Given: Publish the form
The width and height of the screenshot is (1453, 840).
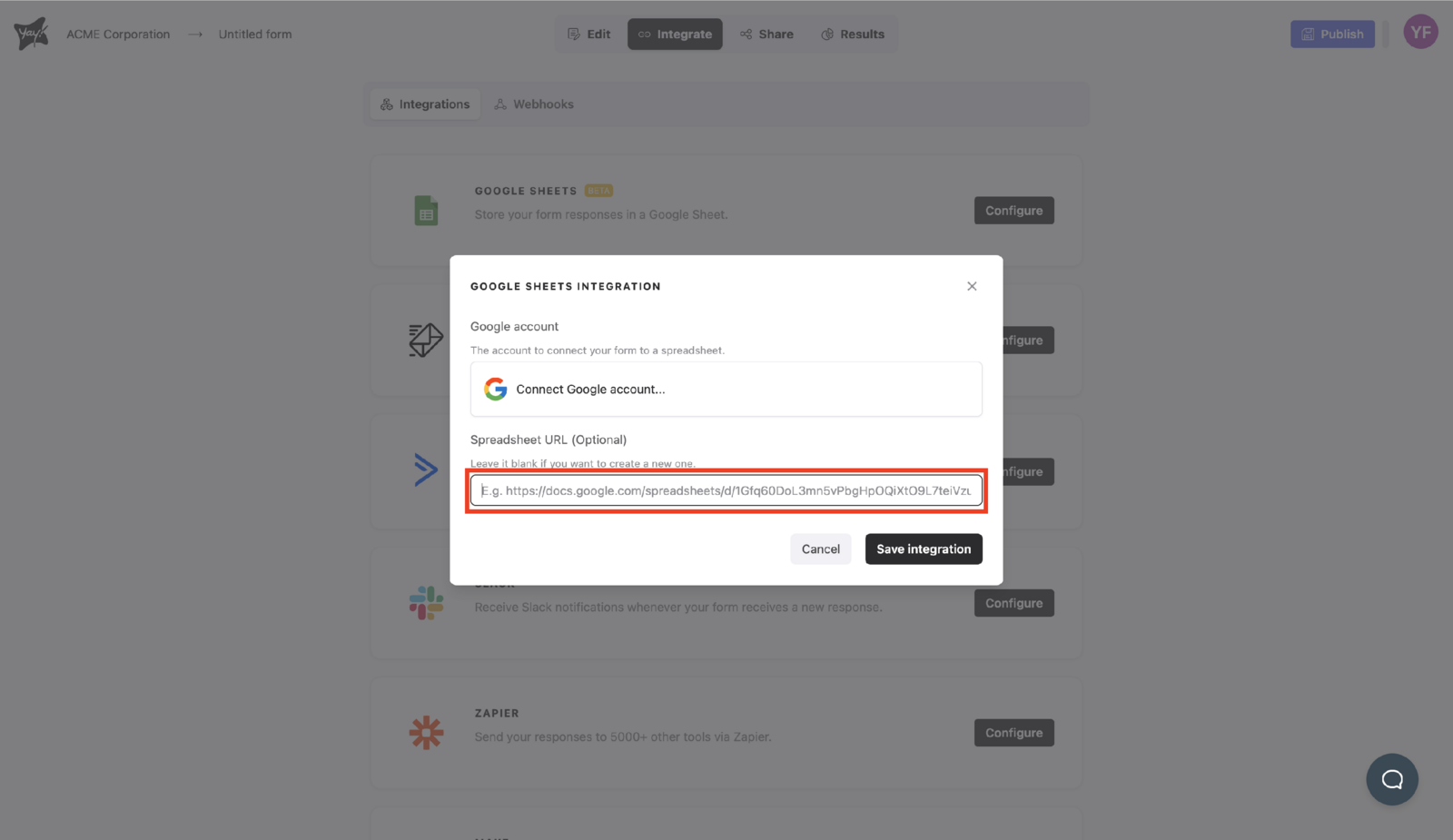Looking at the screenshot, I should [x=1331, y=35].
